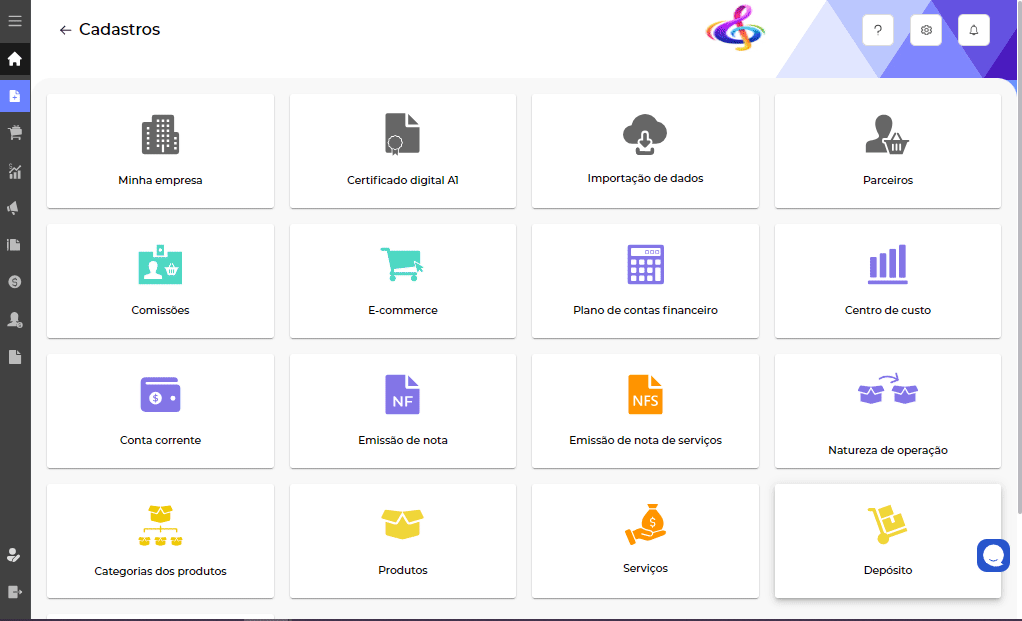Go back using the Cadastros arrow

click(65, 30)
